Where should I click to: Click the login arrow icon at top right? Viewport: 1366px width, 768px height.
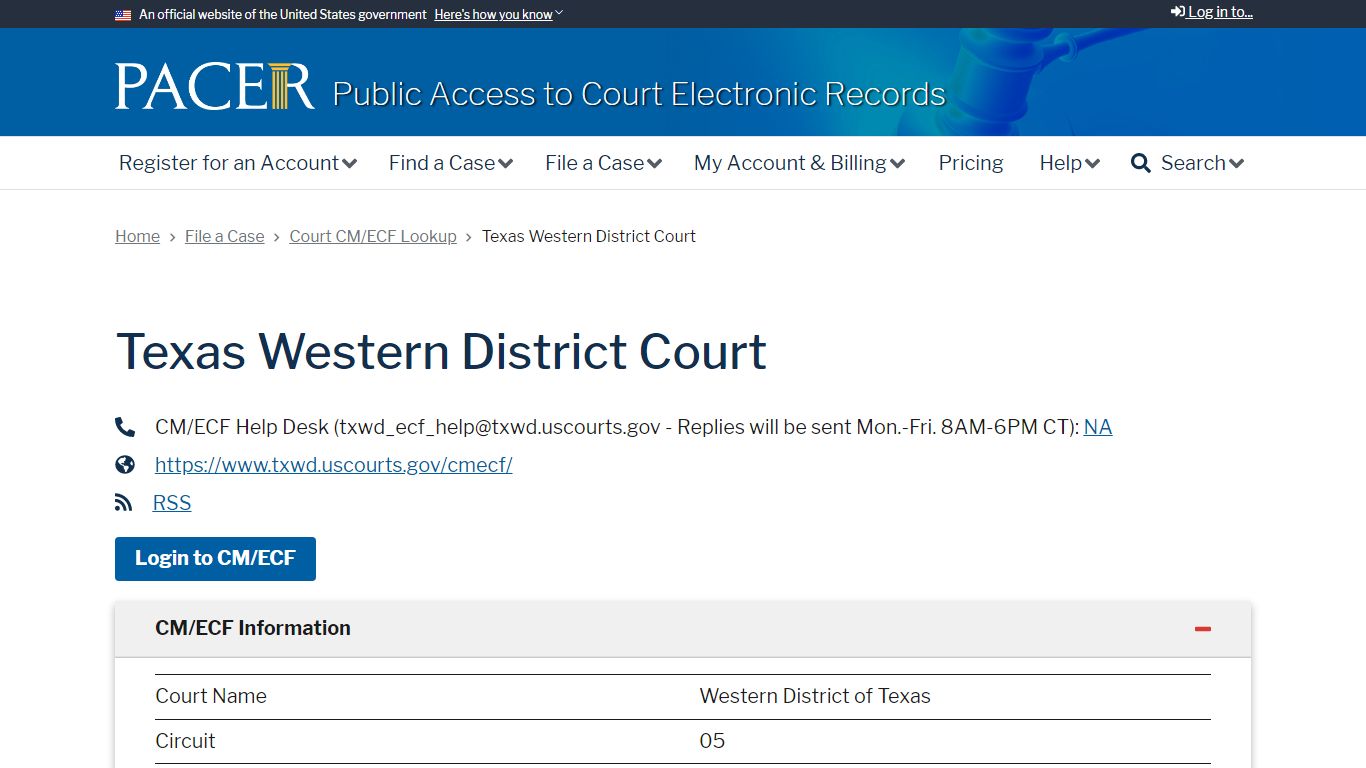(x=1178, y=12)
